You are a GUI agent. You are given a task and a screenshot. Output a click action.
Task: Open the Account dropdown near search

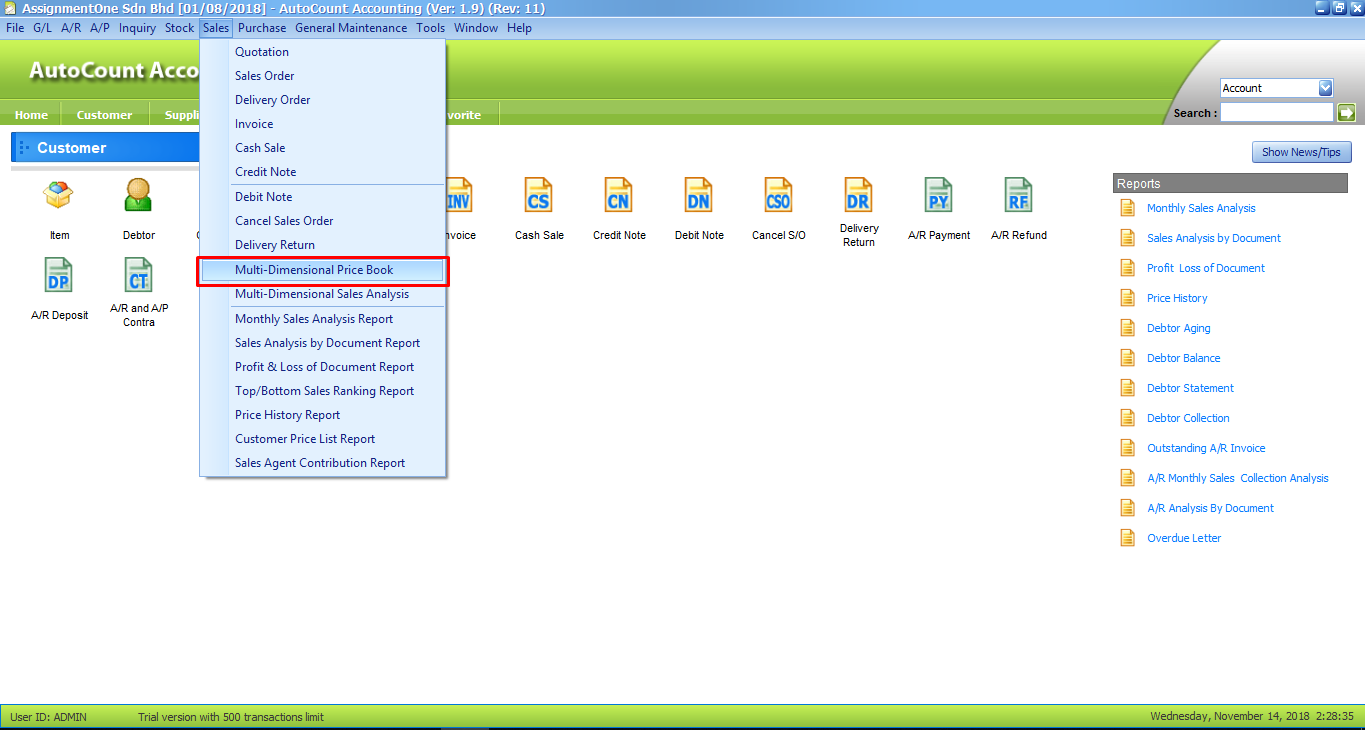coord(1325,88)
